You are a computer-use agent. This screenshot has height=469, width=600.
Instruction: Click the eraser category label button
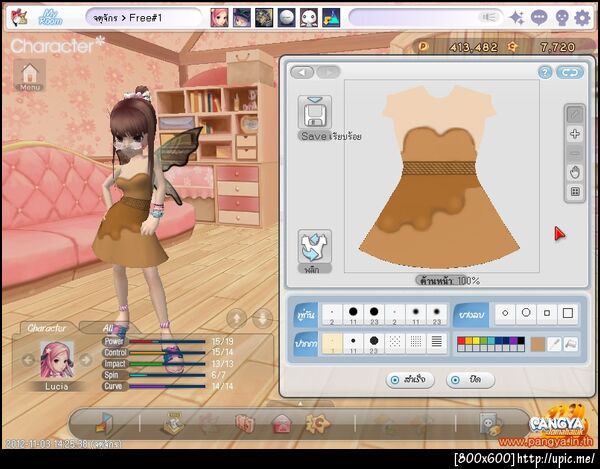471,315
